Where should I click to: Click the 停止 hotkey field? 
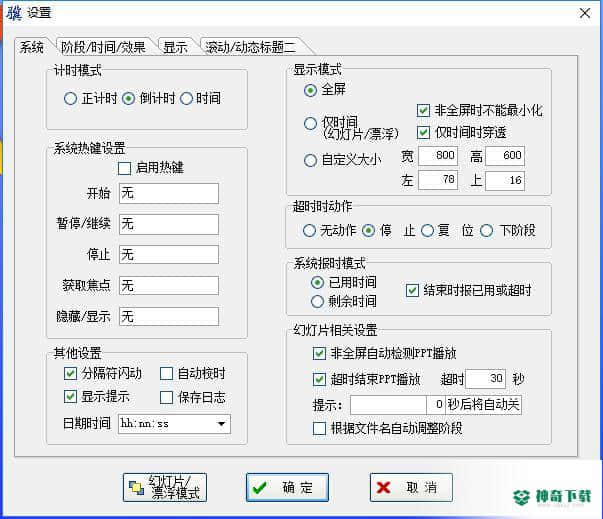coord(169,255)
